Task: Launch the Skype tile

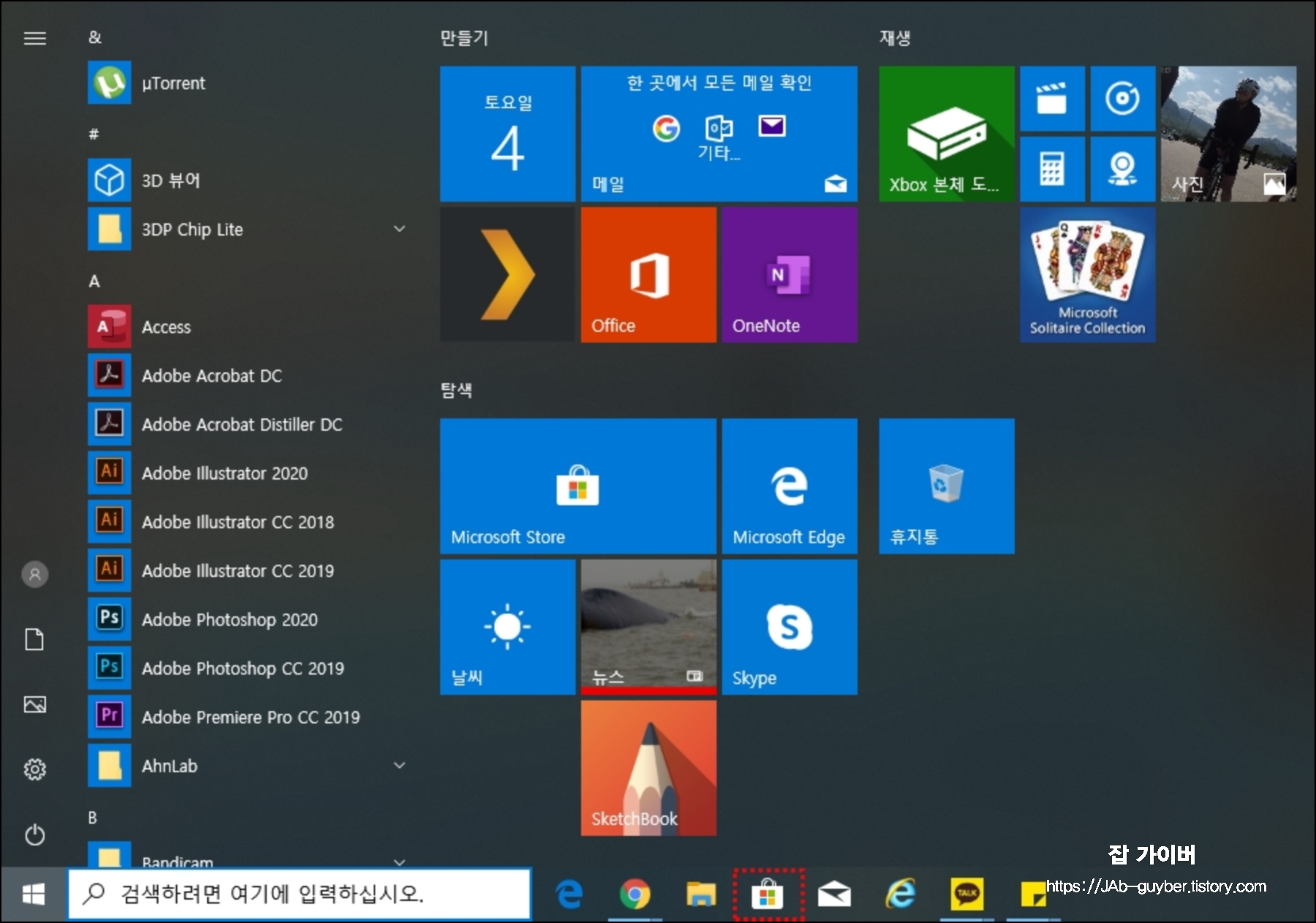Action: [790, 627]
